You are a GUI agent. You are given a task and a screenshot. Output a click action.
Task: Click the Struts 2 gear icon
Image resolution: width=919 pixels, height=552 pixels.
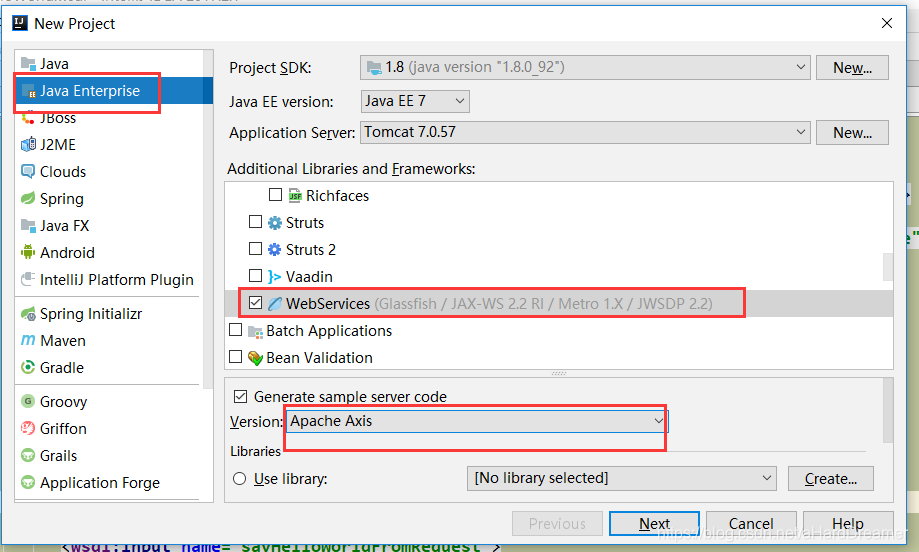point(274,250)
